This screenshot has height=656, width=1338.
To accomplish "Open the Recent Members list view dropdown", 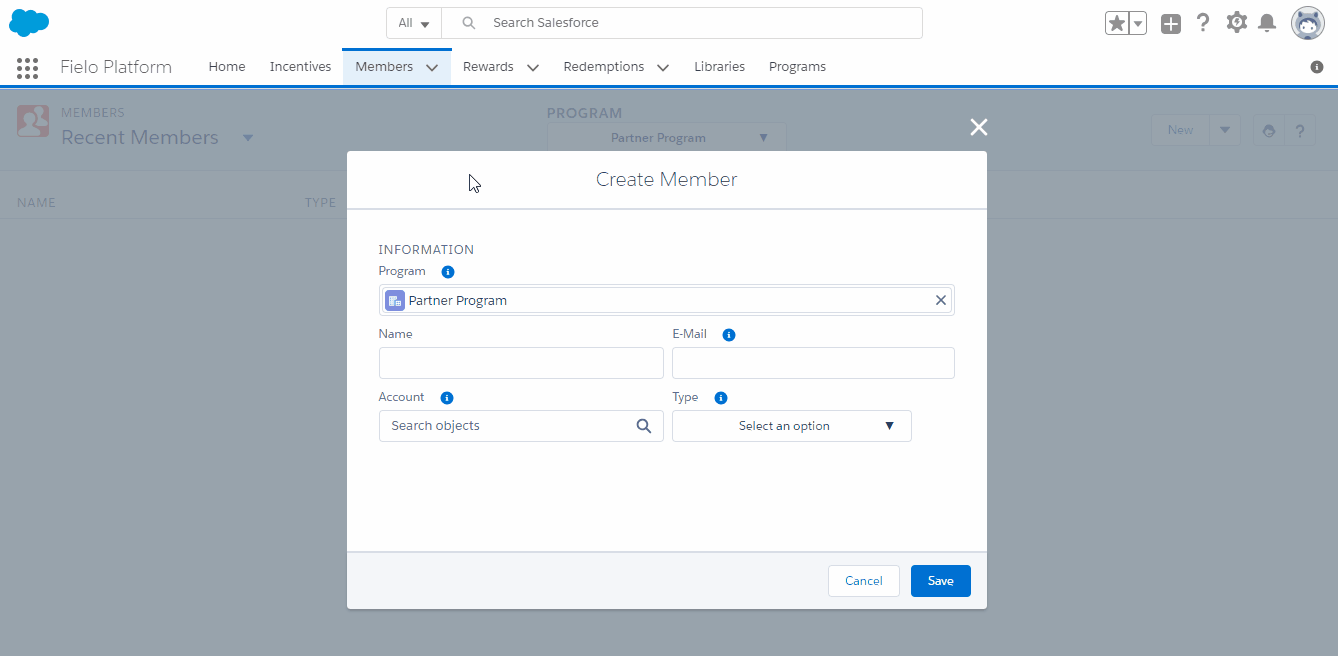I will 248,138.
